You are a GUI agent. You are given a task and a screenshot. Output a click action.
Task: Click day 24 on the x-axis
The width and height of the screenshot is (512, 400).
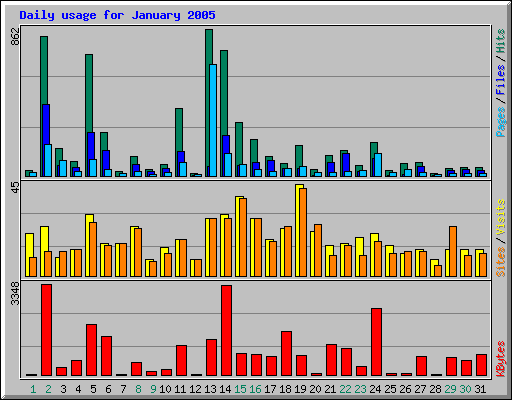point(375,389)
